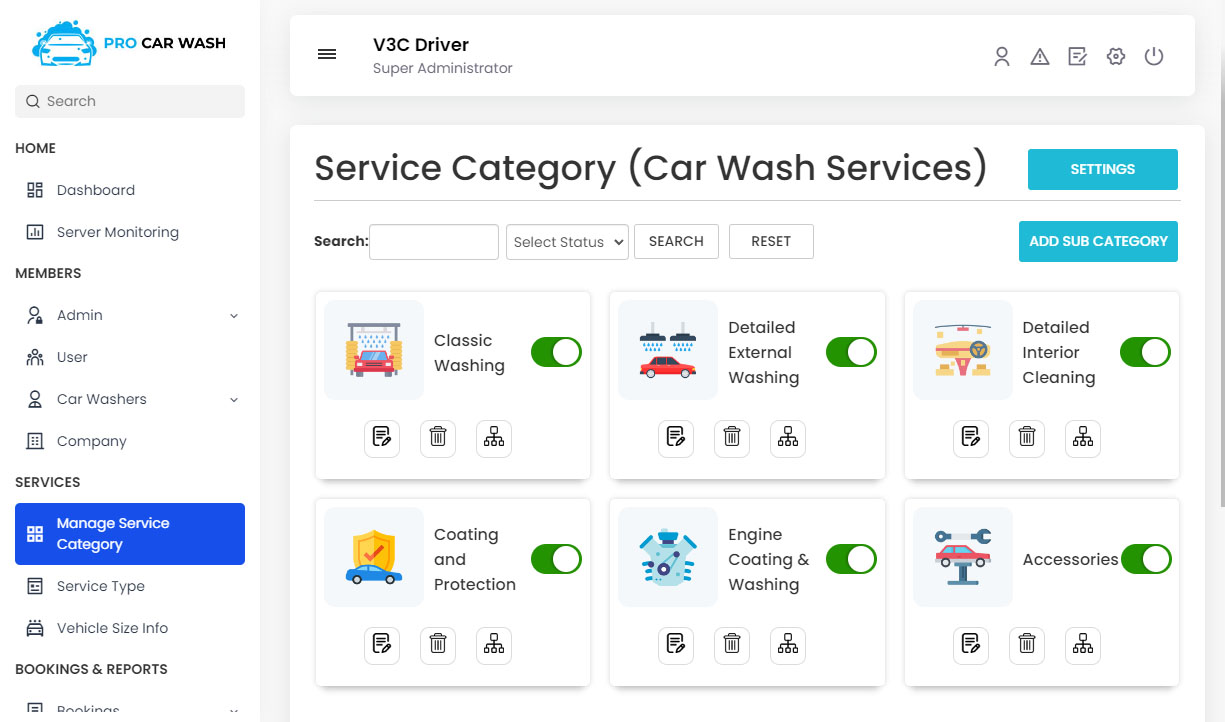
Task: Click the edit icon for Classic Washing
Action: 381,437
